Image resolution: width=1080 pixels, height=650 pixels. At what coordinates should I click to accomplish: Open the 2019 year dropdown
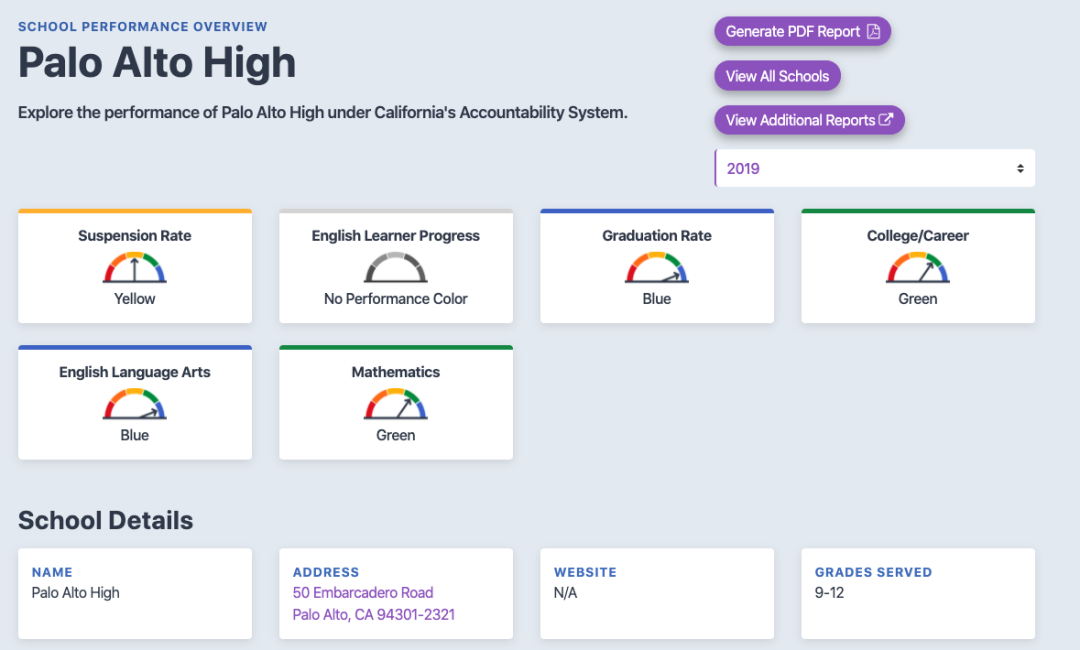click(x=875, y=168)
